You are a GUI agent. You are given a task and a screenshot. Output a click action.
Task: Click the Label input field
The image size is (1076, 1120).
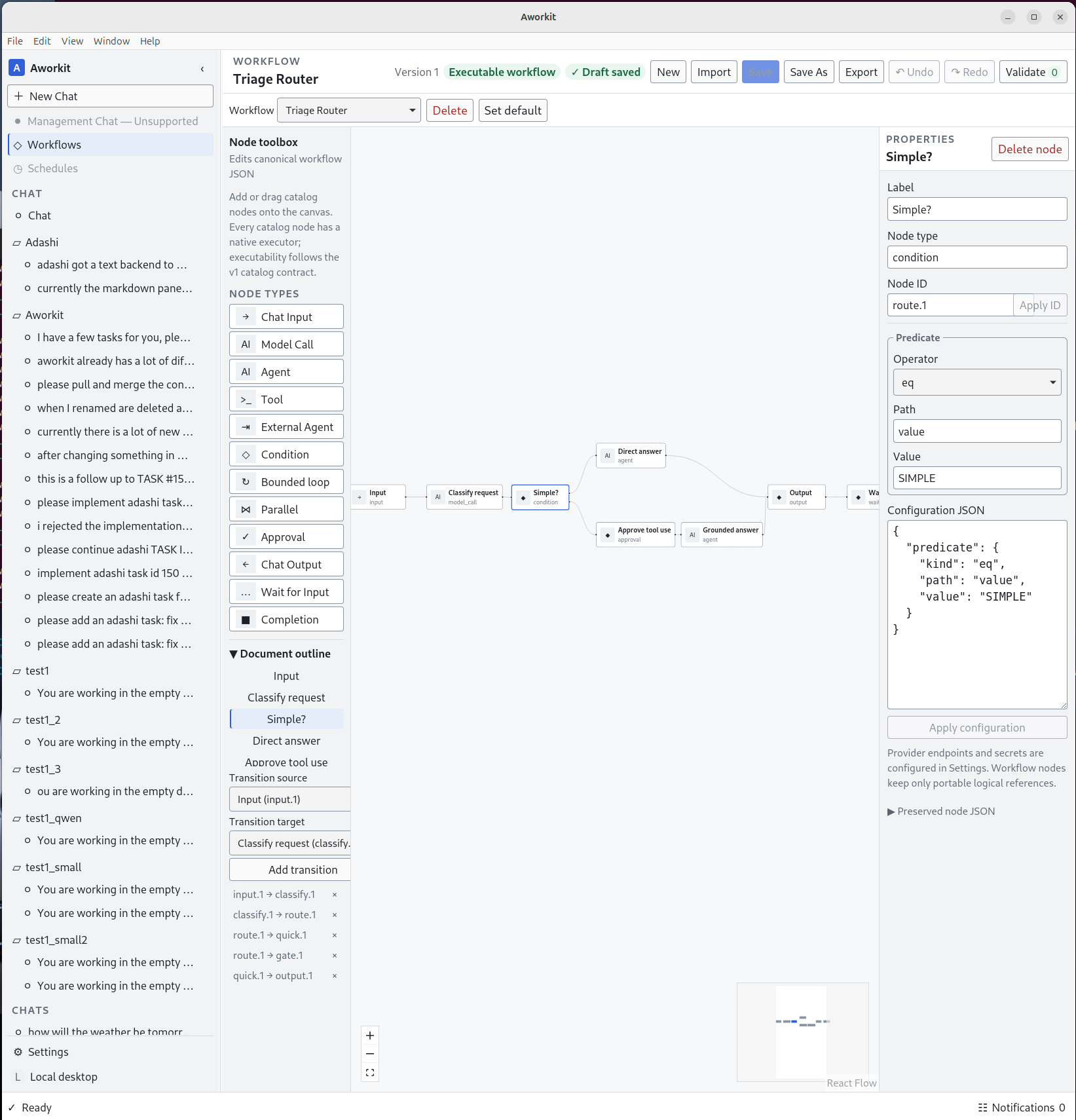point(977,210)
